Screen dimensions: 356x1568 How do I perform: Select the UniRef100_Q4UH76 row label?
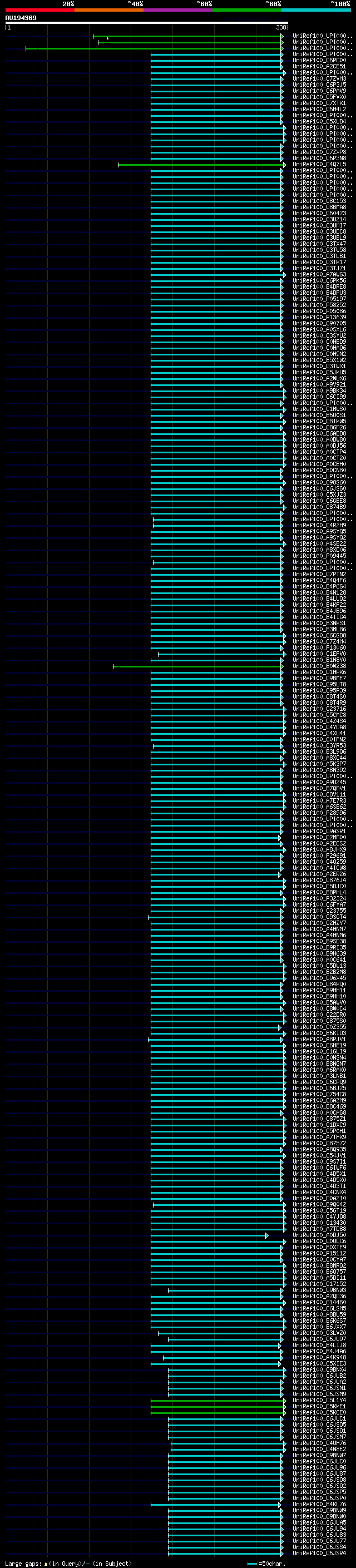pyautogui.click(x=319, y=1443)
